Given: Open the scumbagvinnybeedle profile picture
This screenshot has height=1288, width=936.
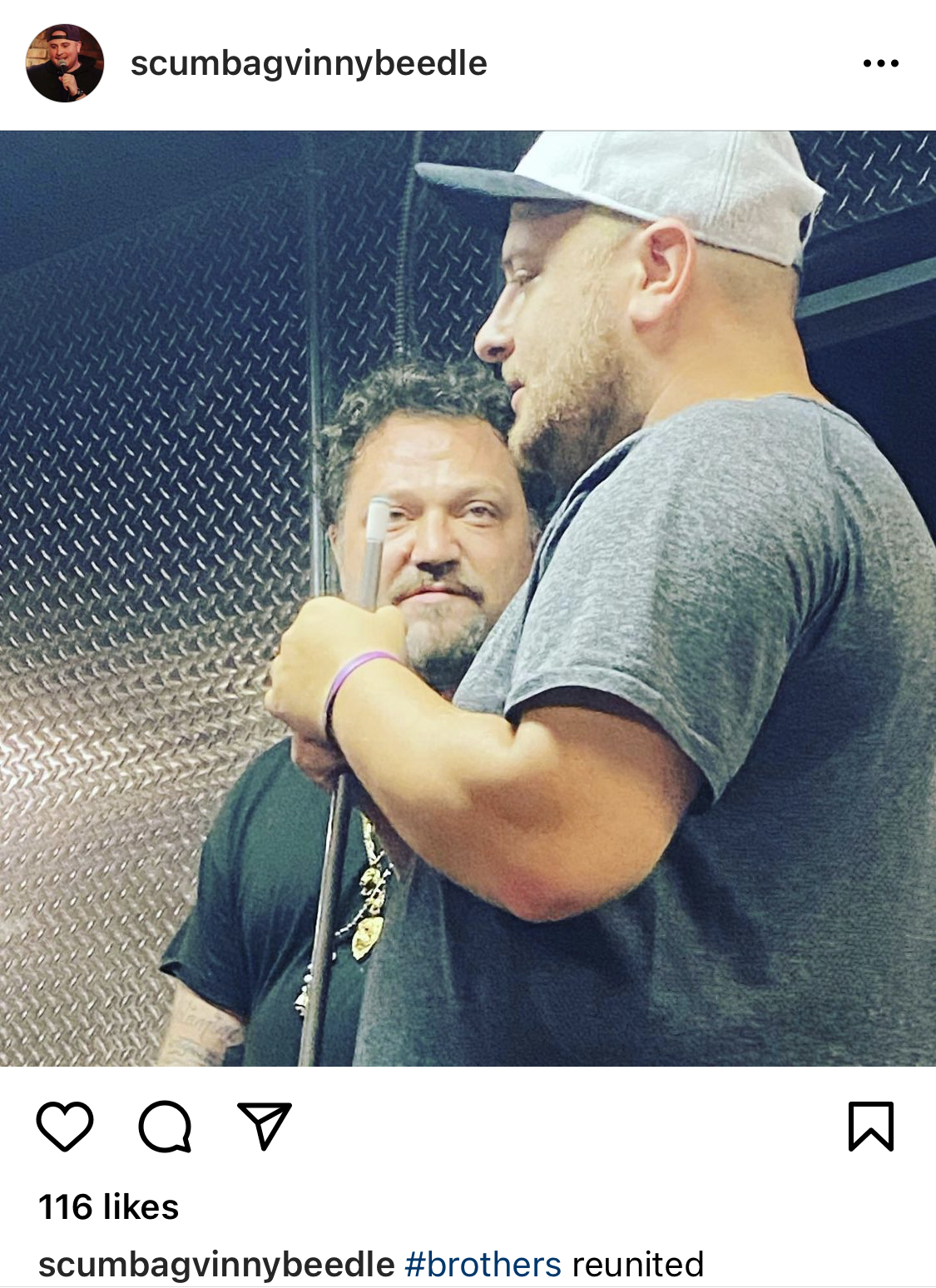Looking at the screenshot, I should coord(65,63).
